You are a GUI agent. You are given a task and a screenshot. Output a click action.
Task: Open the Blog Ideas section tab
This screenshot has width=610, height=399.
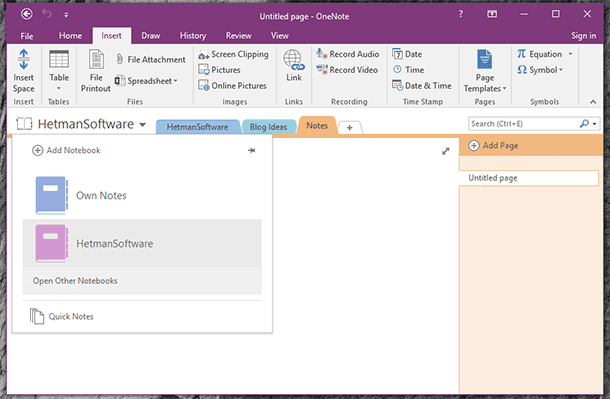point(268,127)
